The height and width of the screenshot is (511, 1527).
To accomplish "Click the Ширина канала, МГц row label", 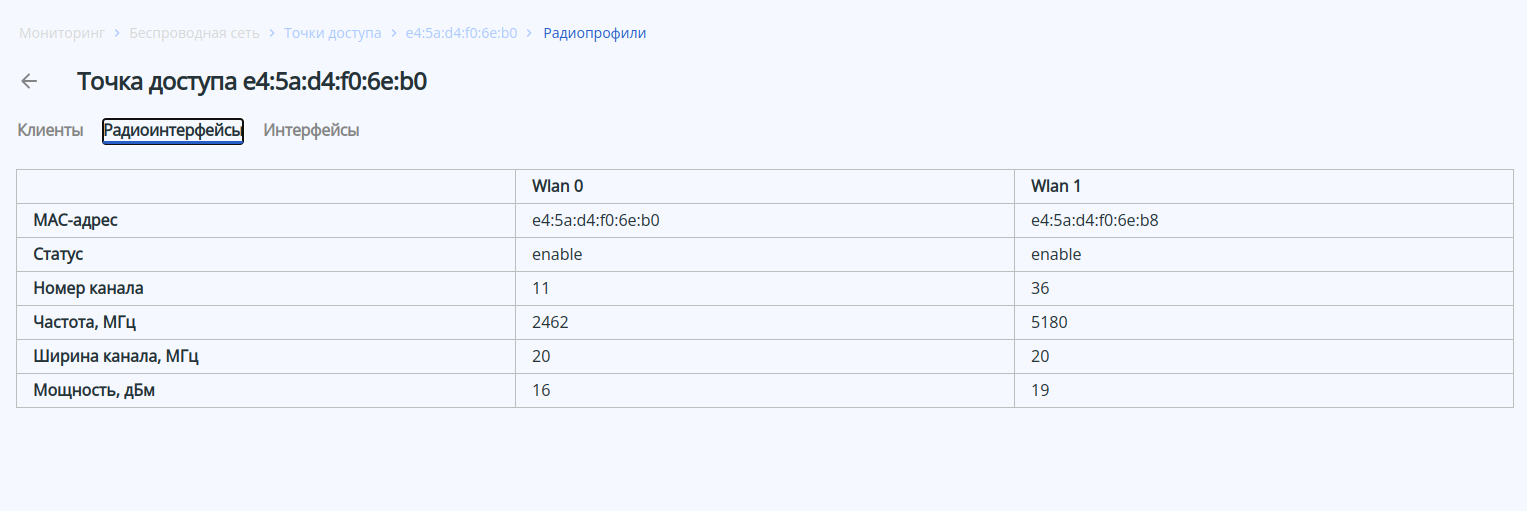I will [123, 356].
